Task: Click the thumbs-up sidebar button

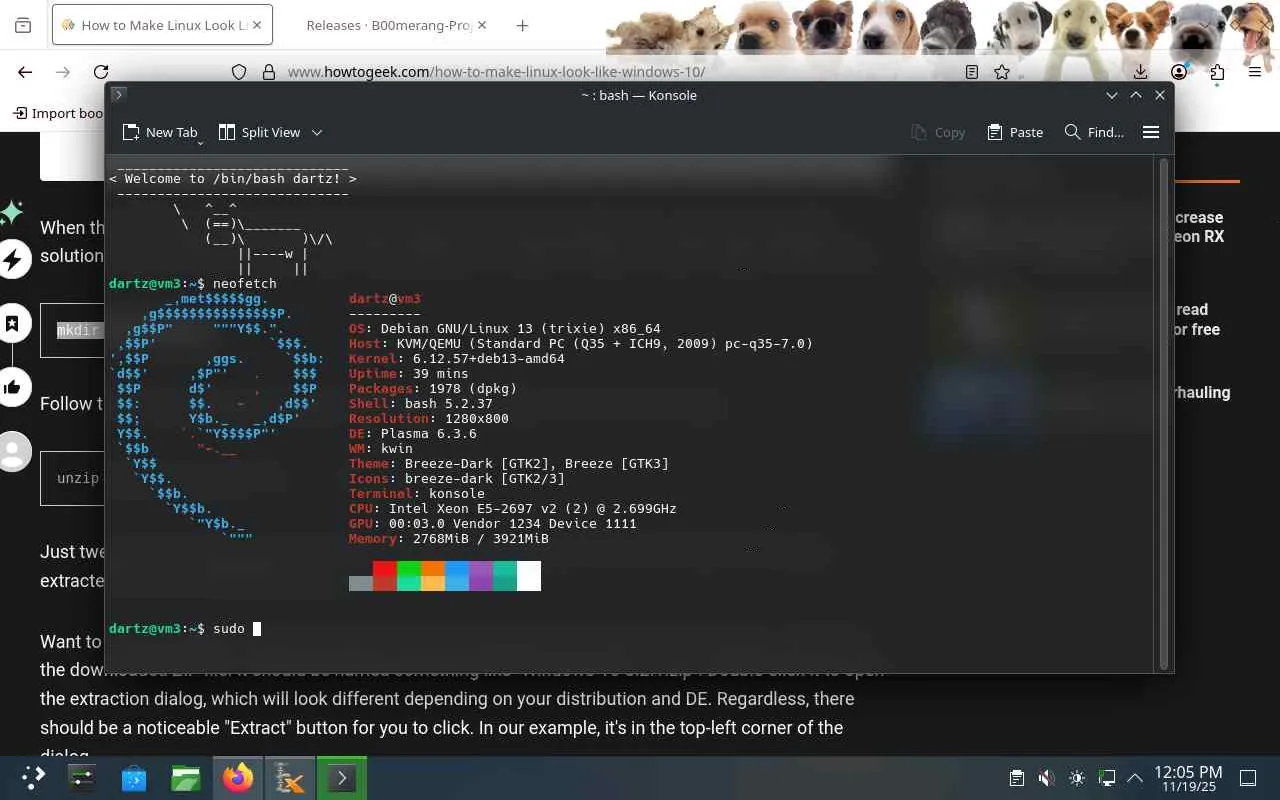Action: [x=12, y=388]
